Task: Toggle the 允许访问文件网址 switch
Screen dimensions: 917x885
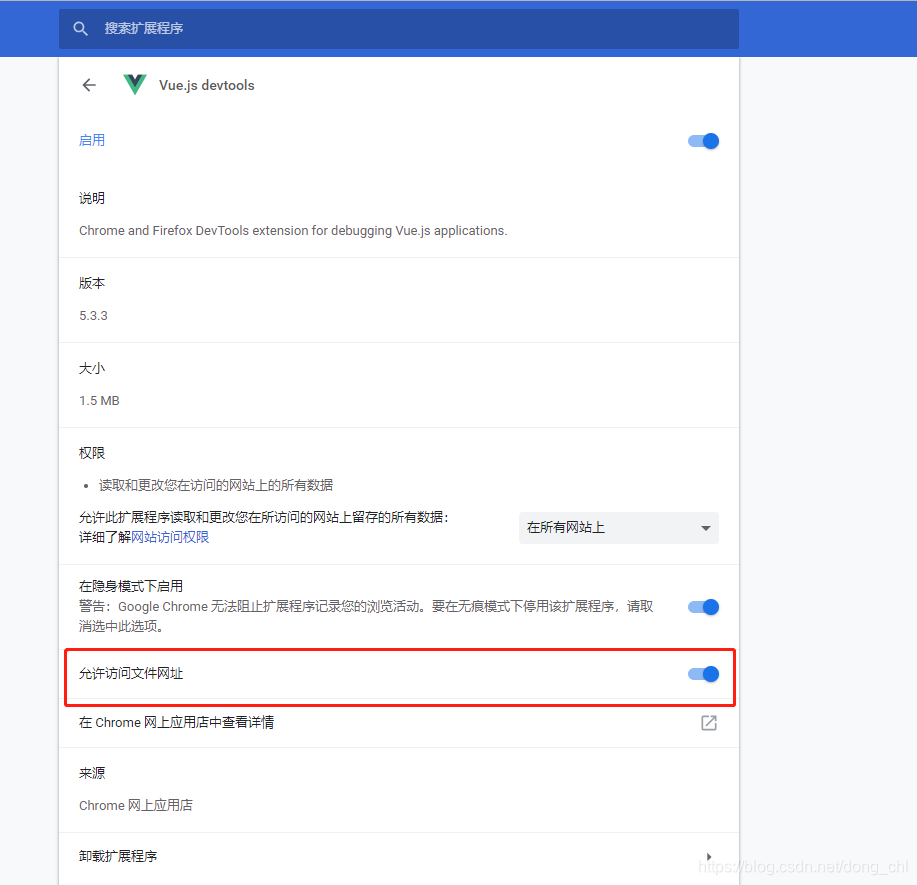Action: coord(703,674)
